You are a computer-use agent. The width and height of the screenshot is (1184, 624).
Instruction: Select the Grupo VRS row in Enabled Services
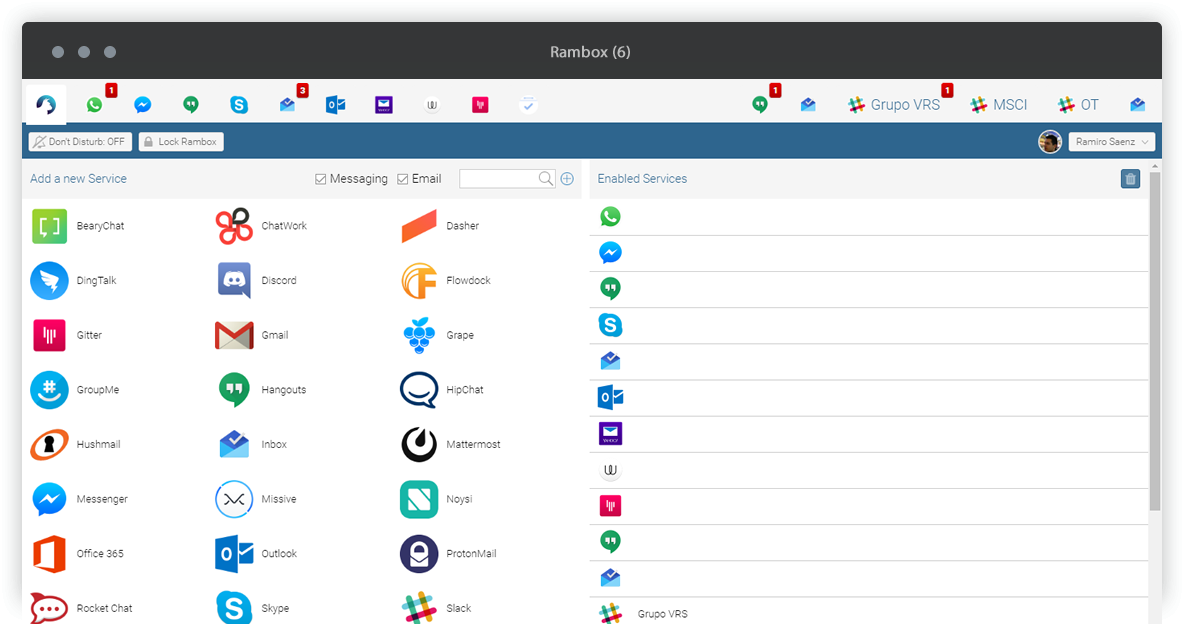pyautogui.click(x=868, y=612)
